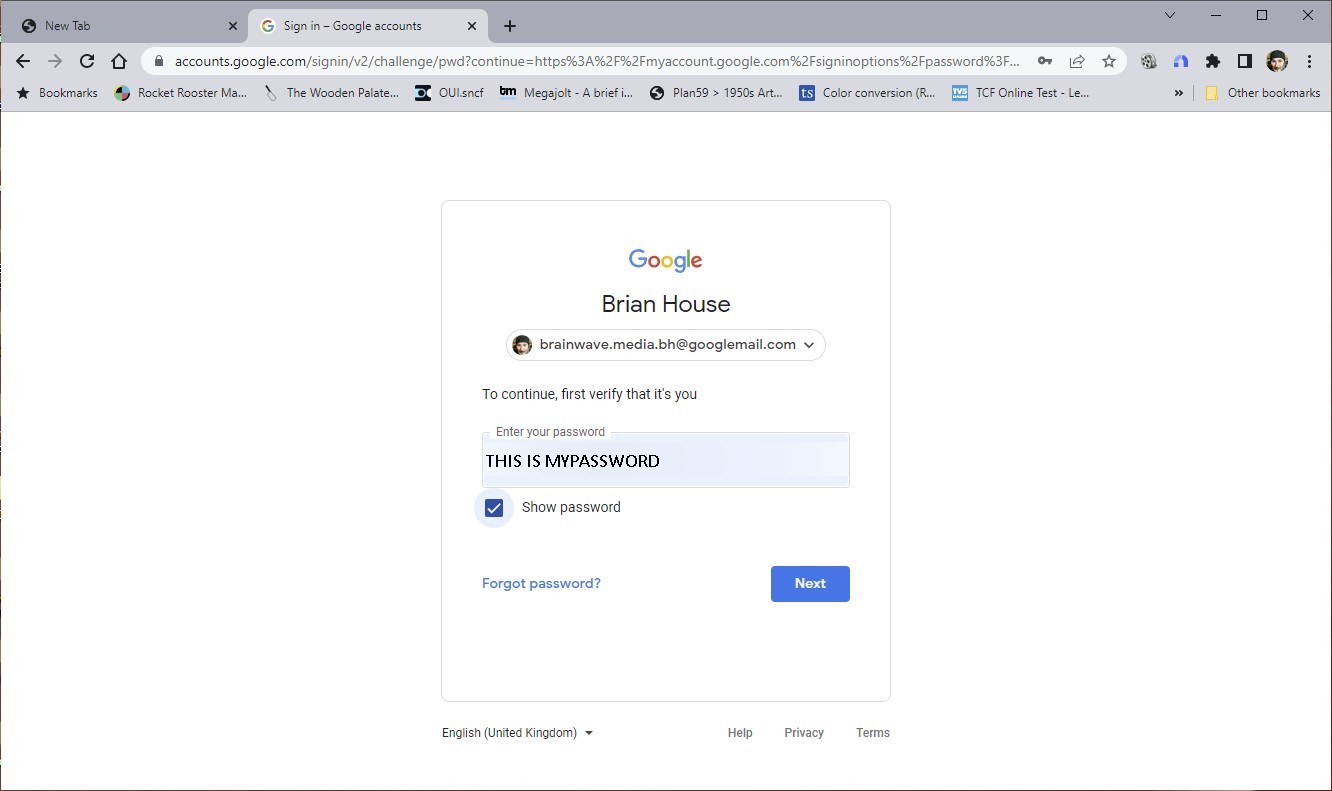Click the Brian House name heading
This screenshot has height=791, width=1332.
(666, 304)
